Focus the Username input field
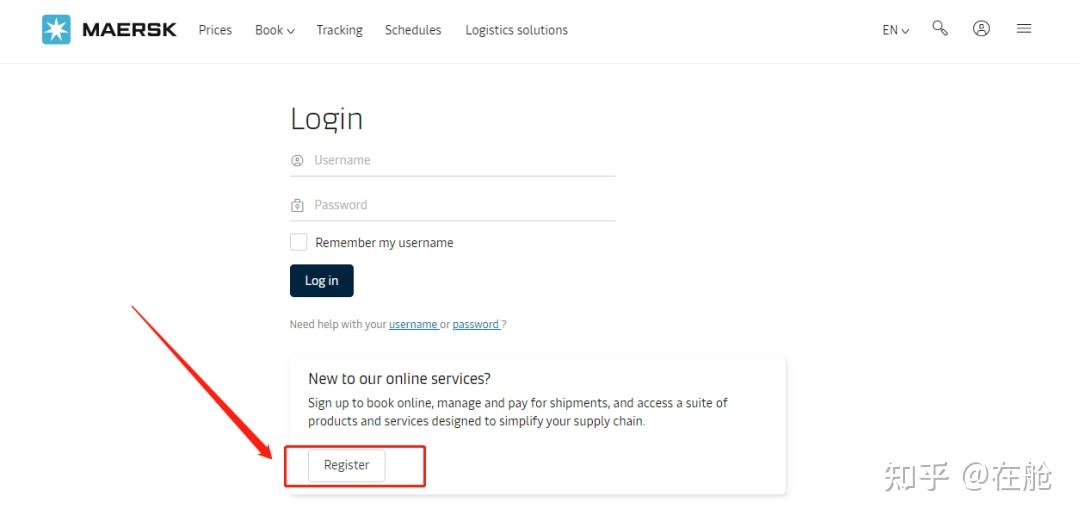Image resolution: width=1080 pixels, height=521 pixels. pos(460,160)
